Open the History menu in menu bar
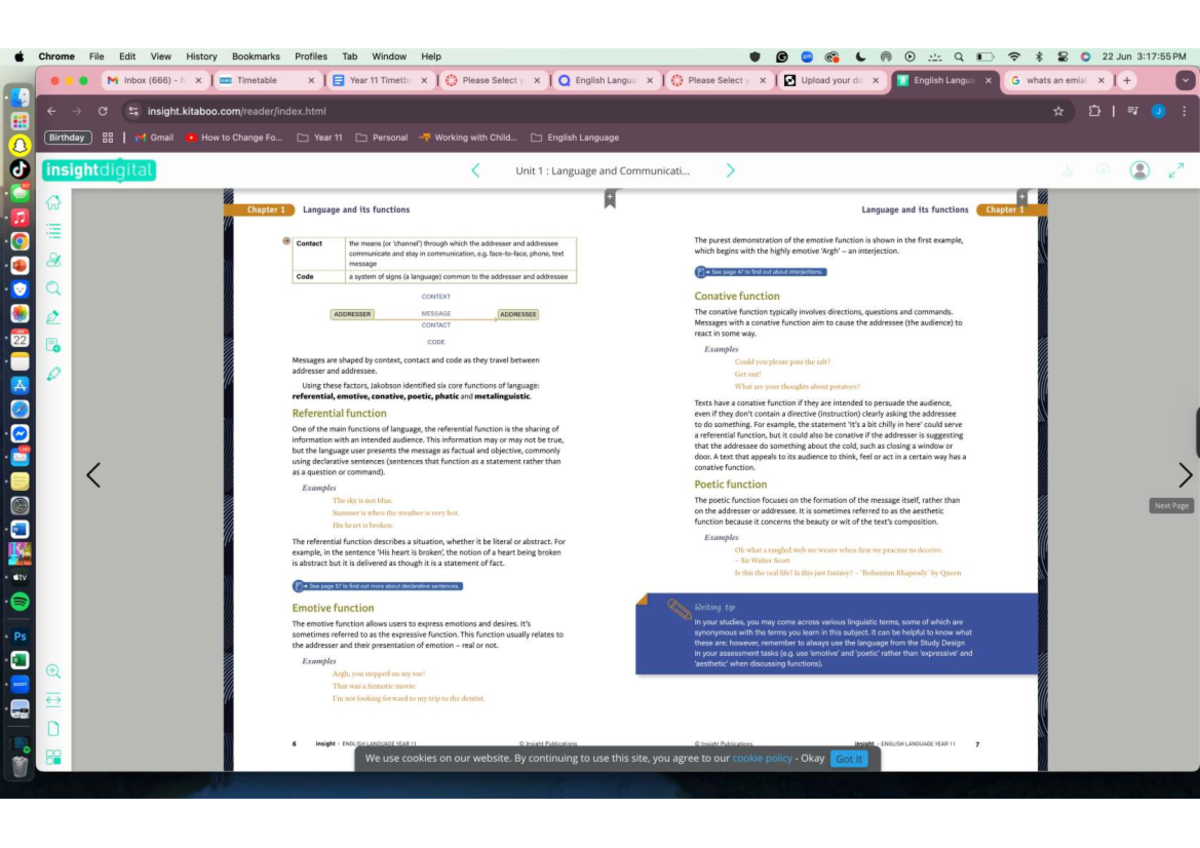This screenshot has width=1200, height=848. point(201,56)
